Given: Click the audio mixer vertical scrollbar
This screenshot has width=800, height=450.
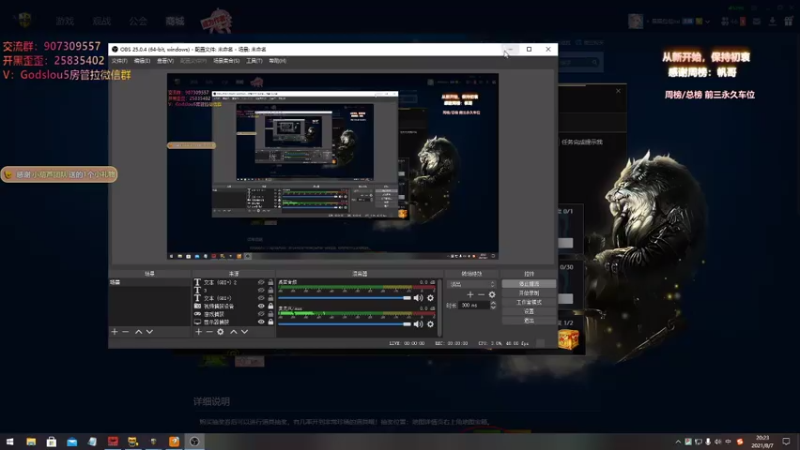Looking at the screenshot, I should (439, 307).
